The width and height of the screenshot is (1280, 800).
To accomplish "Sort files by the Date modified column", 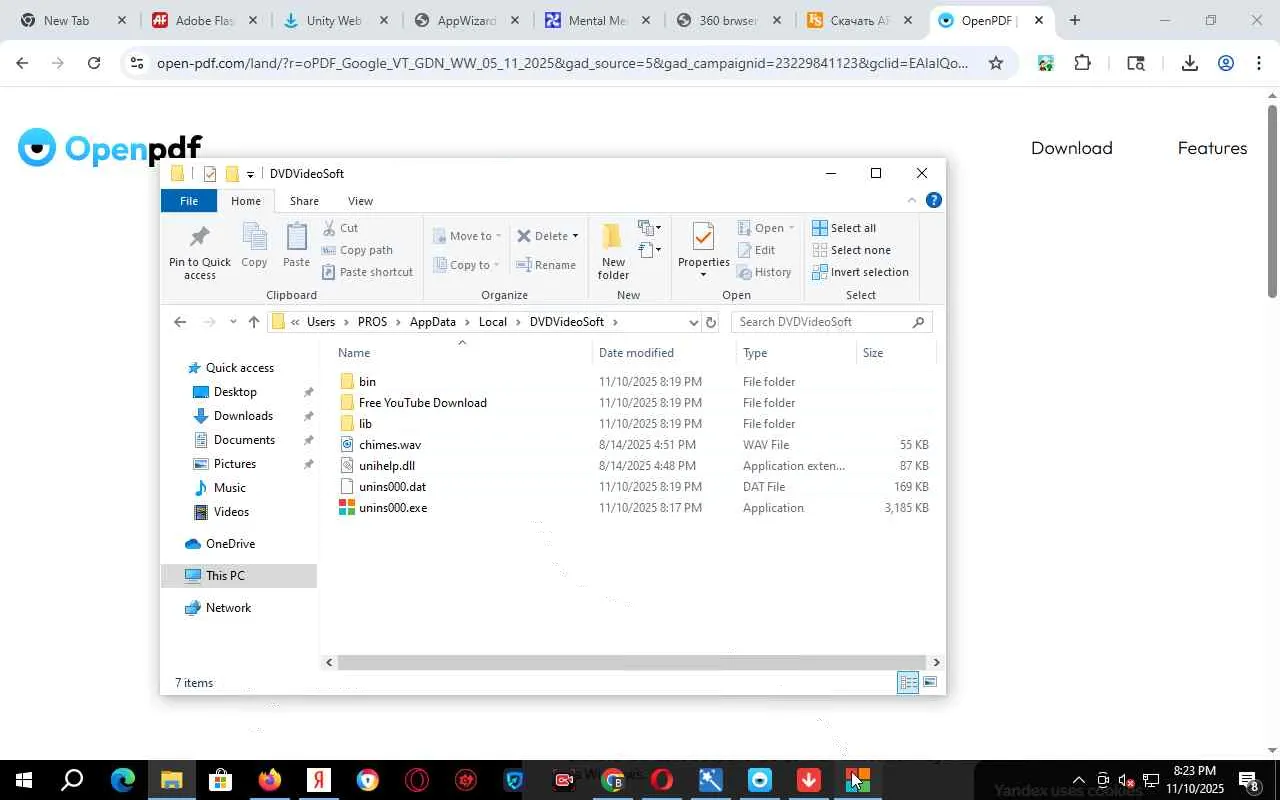I will click(665, 353).
